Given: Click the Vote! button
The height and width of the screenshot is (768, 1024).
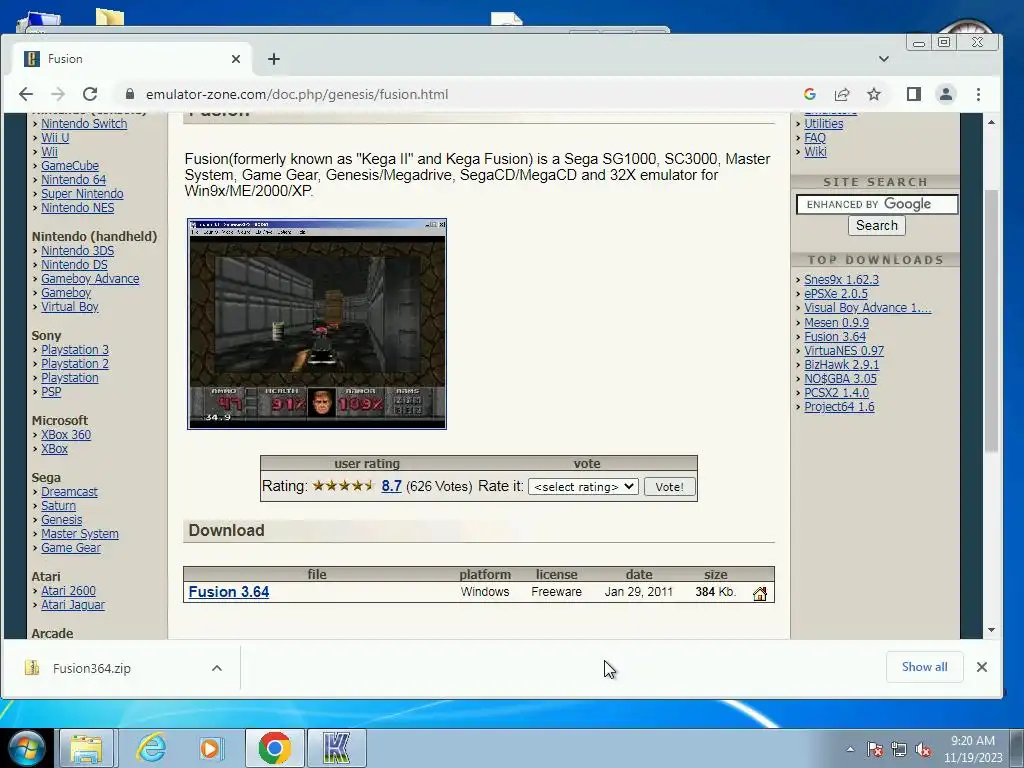Looking at the screenshot, I should [669, 487].
